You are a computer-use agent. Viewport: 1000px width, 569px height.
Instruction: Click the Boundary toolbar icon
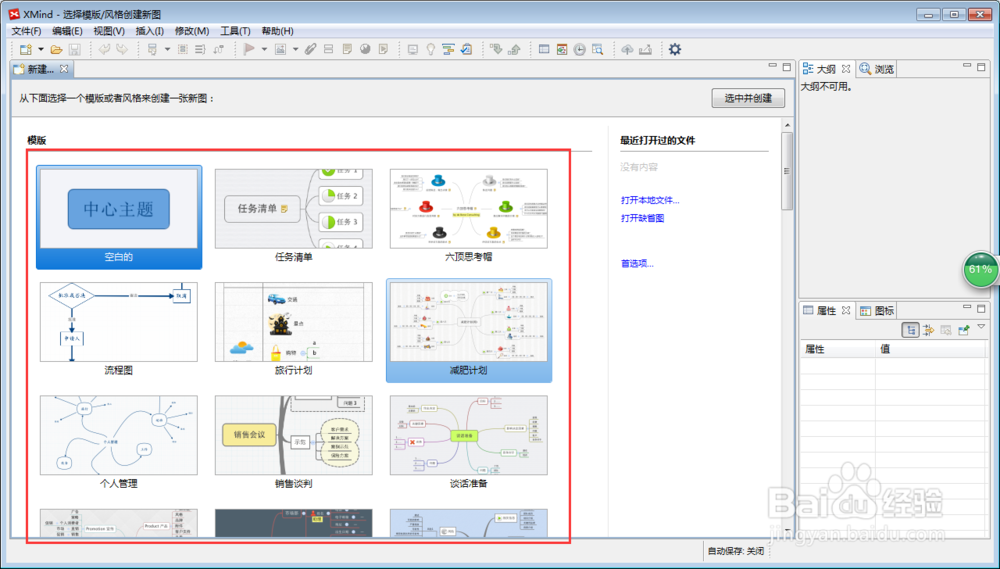click(182, 49)
